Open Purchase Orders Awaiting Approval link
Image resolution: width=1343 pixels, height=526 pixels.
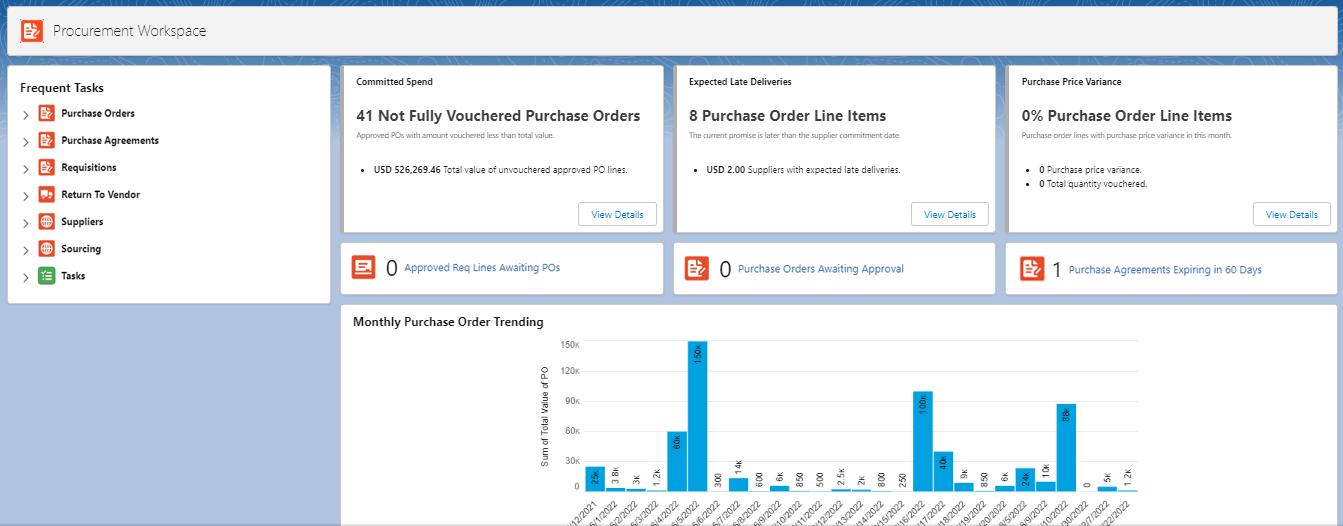pyautogui.click(x=820, y=269)
